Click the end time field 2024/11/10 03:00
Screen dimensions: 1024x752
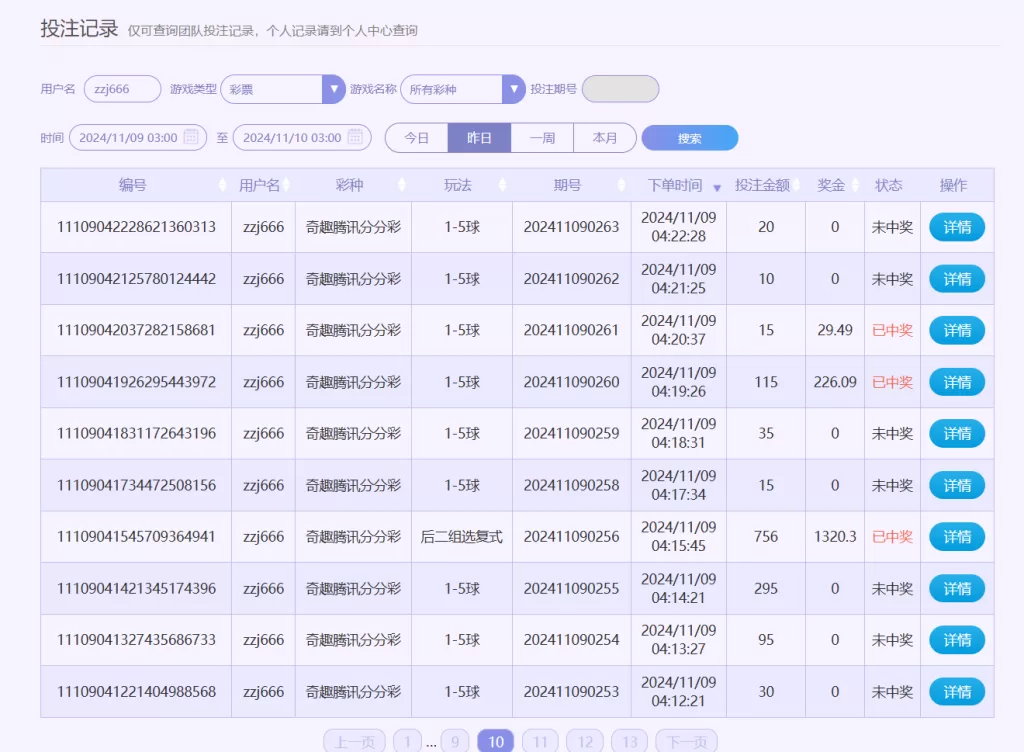click(302, 137)
